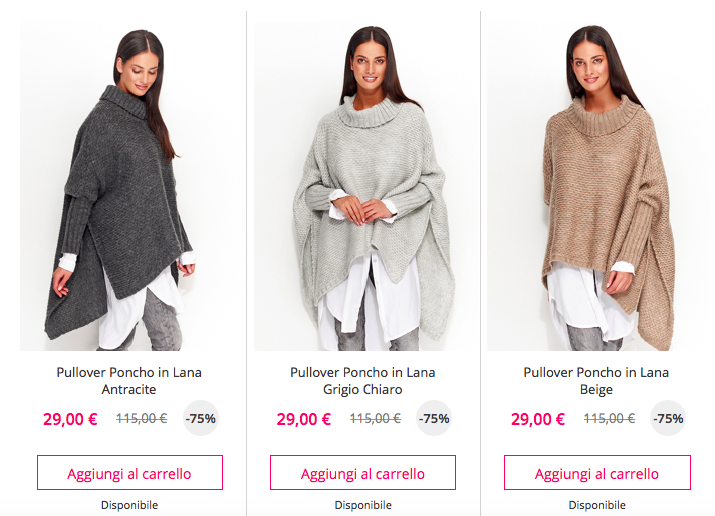Add Grigio Chiaro poncho to cart
715x516 pixels.
click(x=363, y=473)
